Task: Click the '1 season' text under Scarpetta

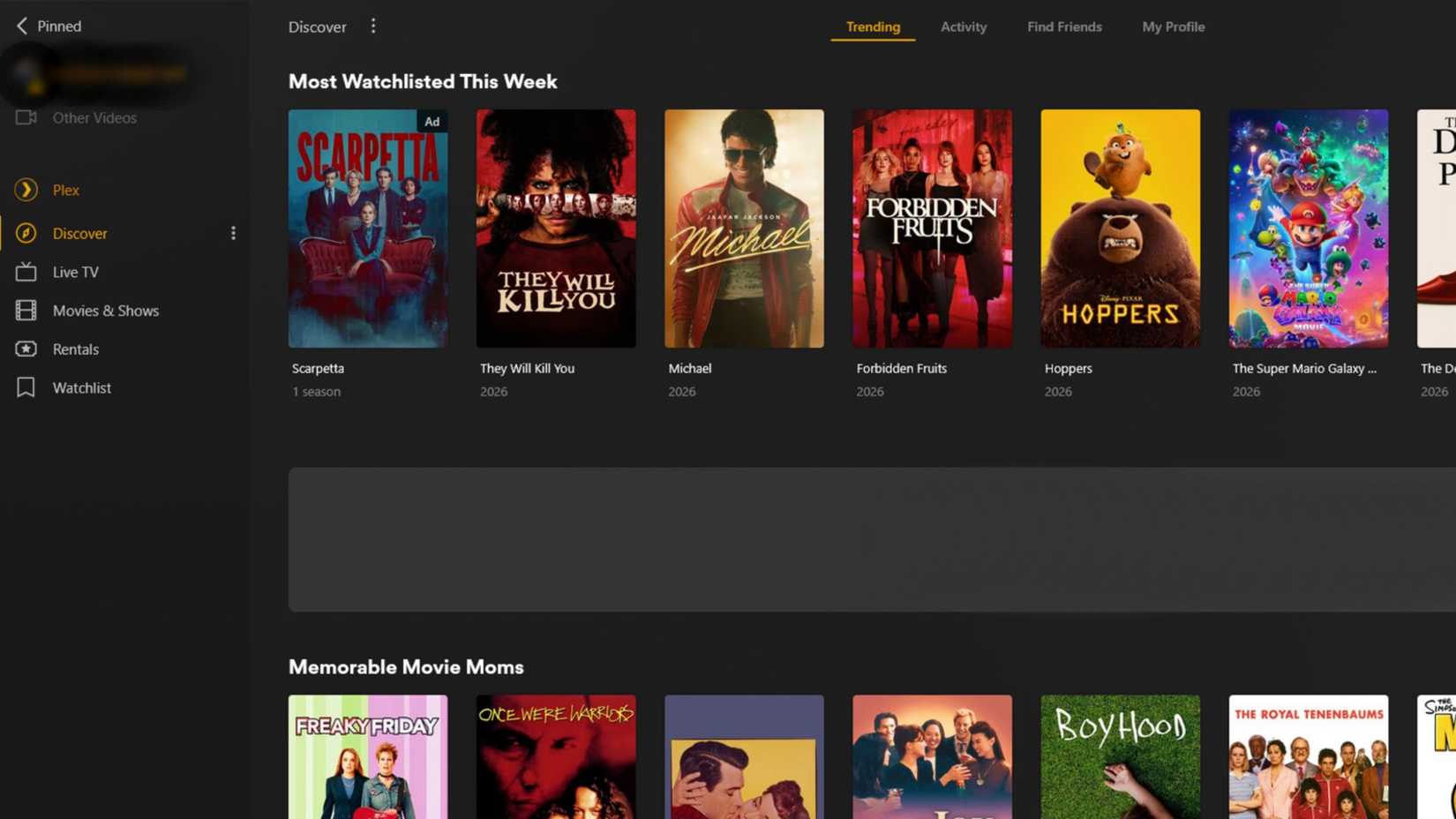Action: click(x=316, y=391)
